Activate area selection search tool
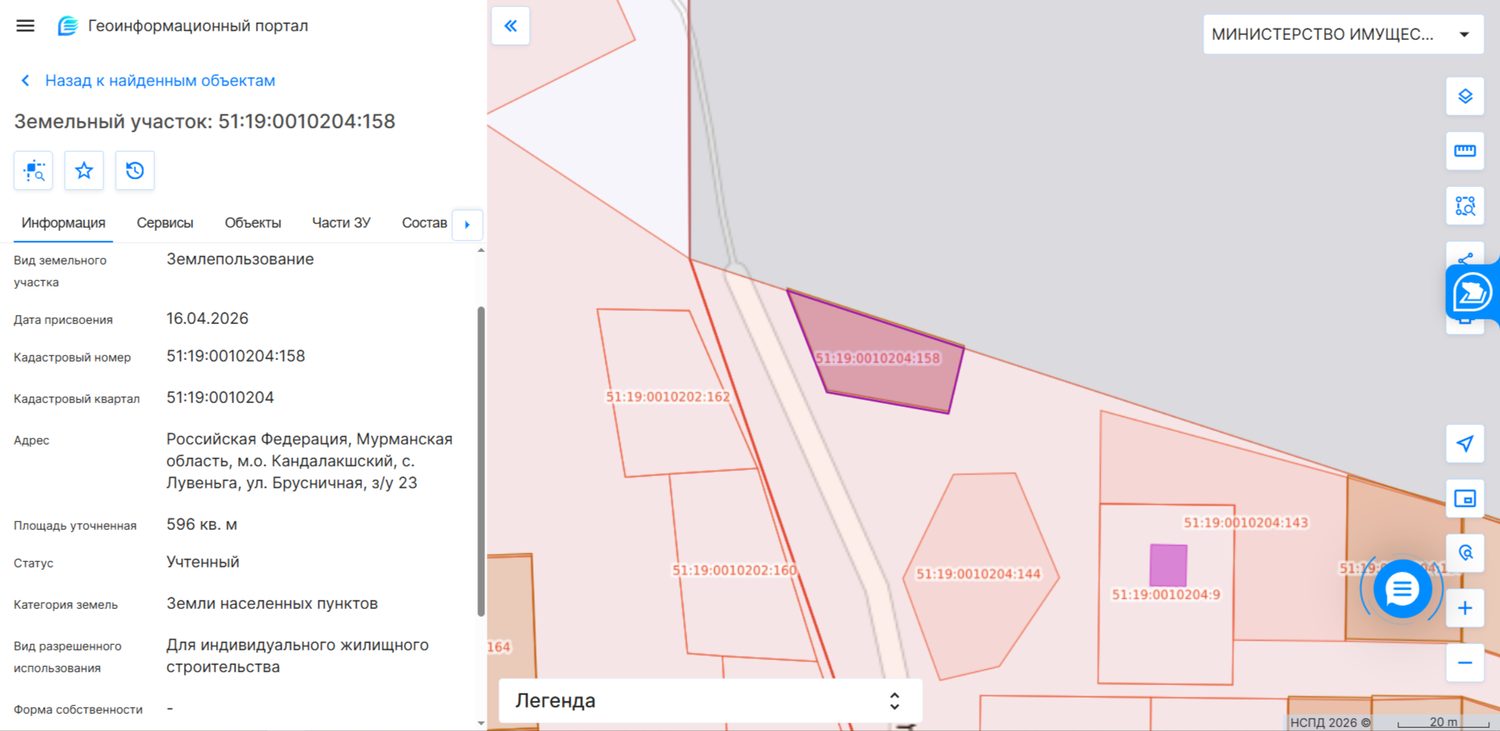Screen dimensions: 1500x731 pos(1465,206)
